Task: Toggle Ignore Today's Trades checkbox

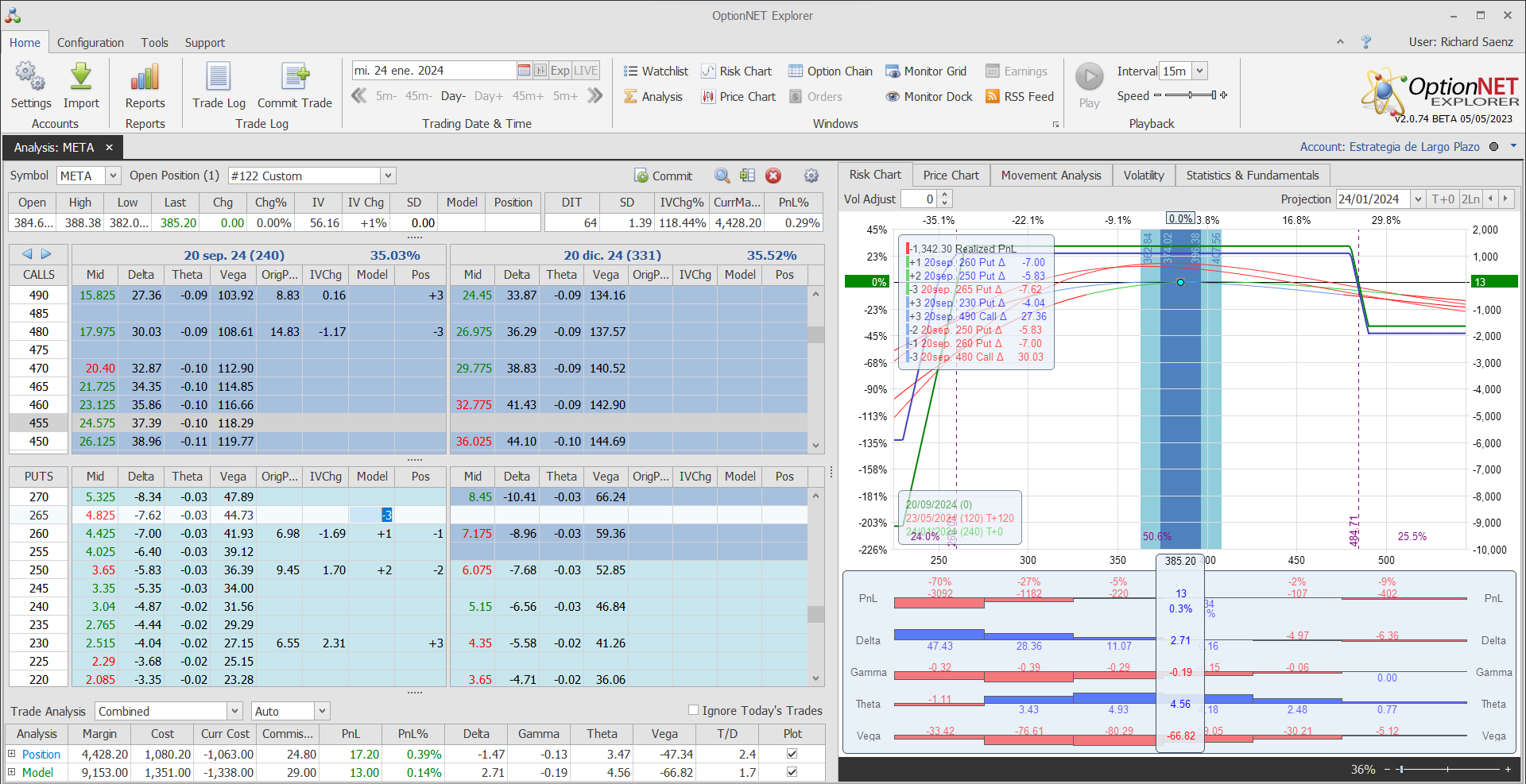Action: (693, 710)
